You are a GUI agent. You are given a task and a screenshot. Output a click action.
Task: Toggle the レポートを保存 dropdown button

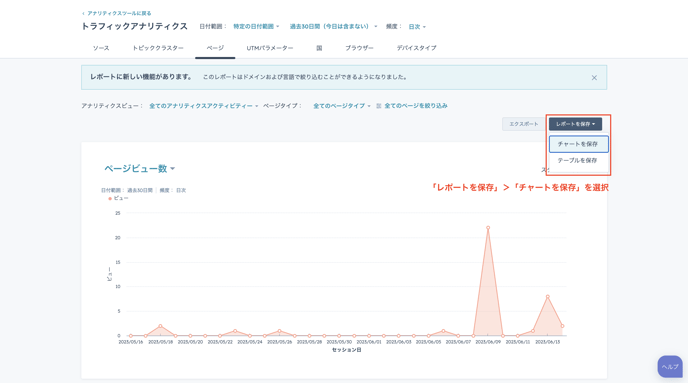tap(575, 124)
